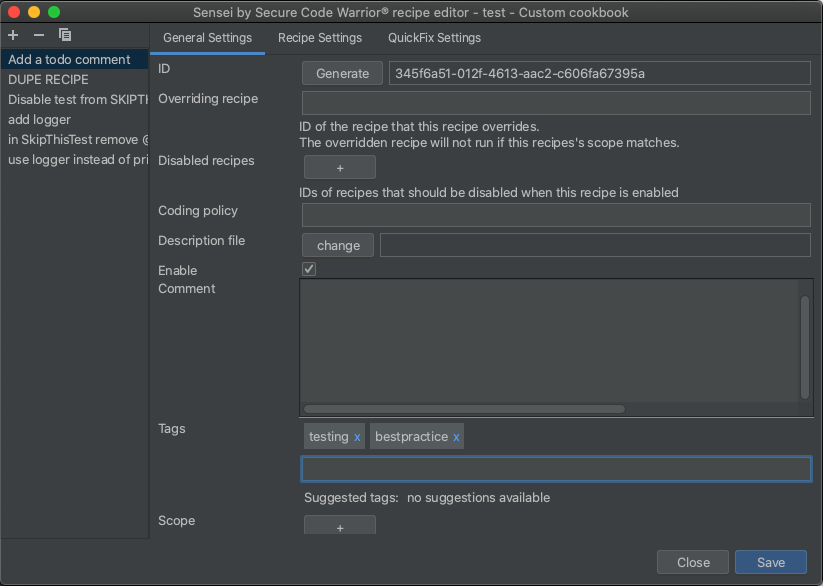Click the Generate ID button

(x=342, y=74)
